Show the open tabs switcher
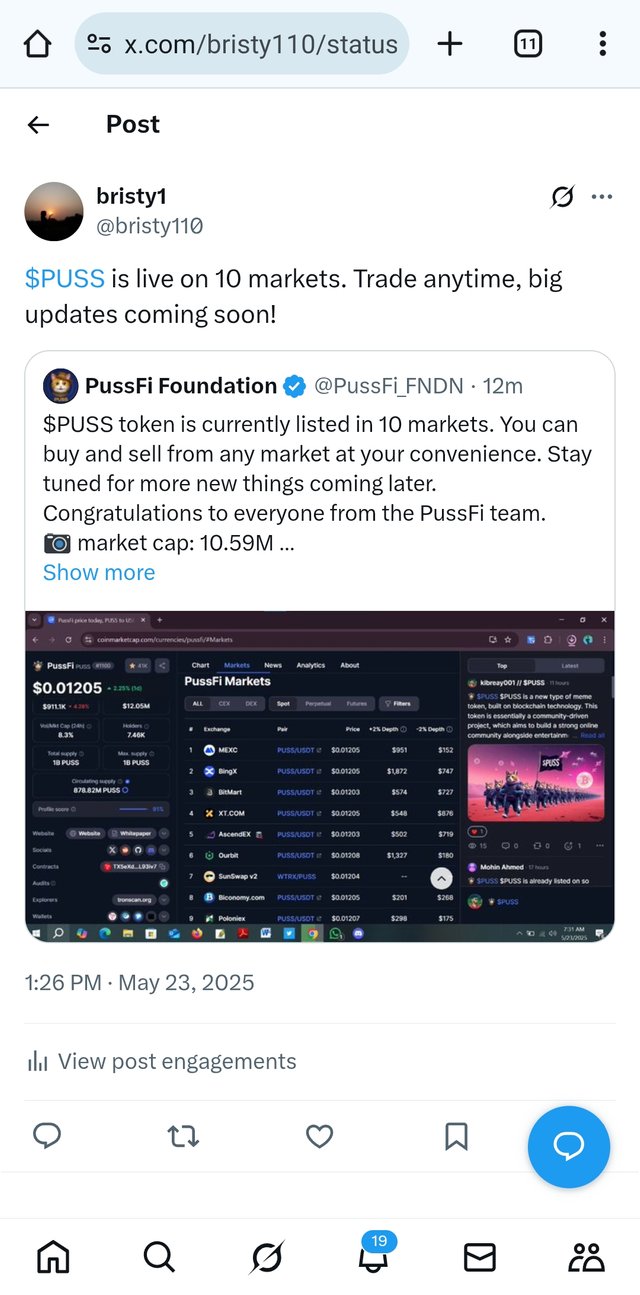The image size is (640, 1295). coord(527,44)
